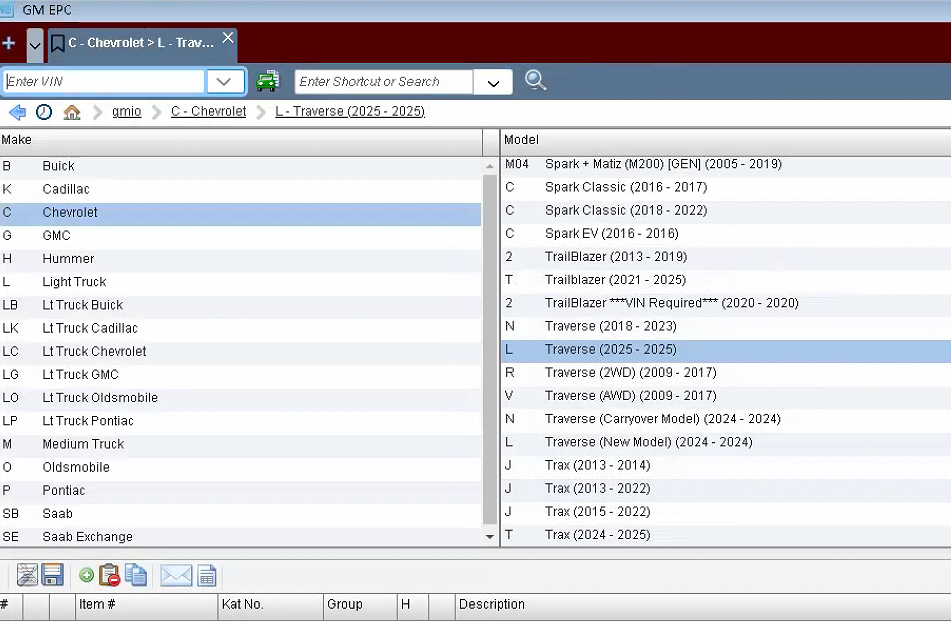This screenshot has width=951, height=621.
Task: Select the Lt Truck Oldsmobile row
Action: point(241,398)
